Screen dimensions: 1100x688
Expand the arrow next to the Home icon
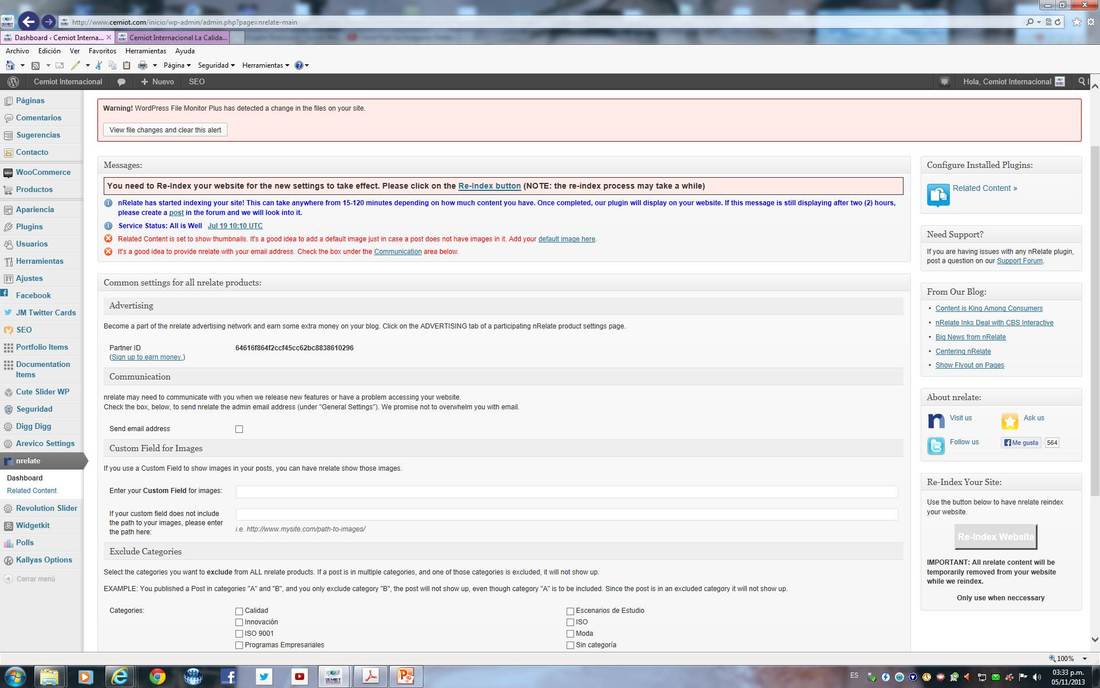point(22,65)
